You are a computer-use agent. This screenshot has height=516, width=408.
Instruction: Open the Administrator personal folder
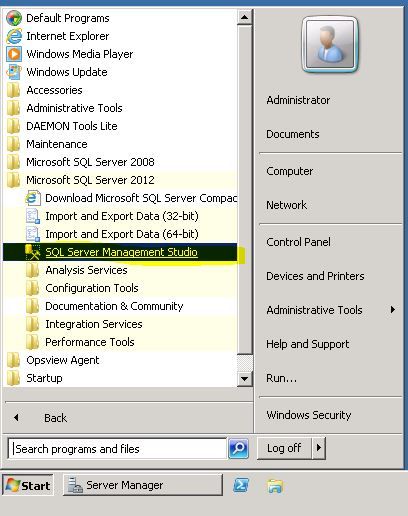[298, 100]
